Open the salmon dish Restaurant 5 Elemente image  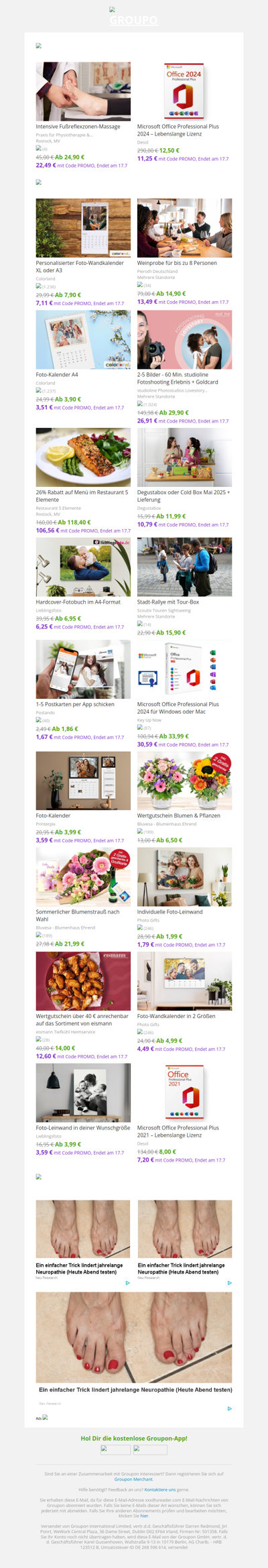83,457
